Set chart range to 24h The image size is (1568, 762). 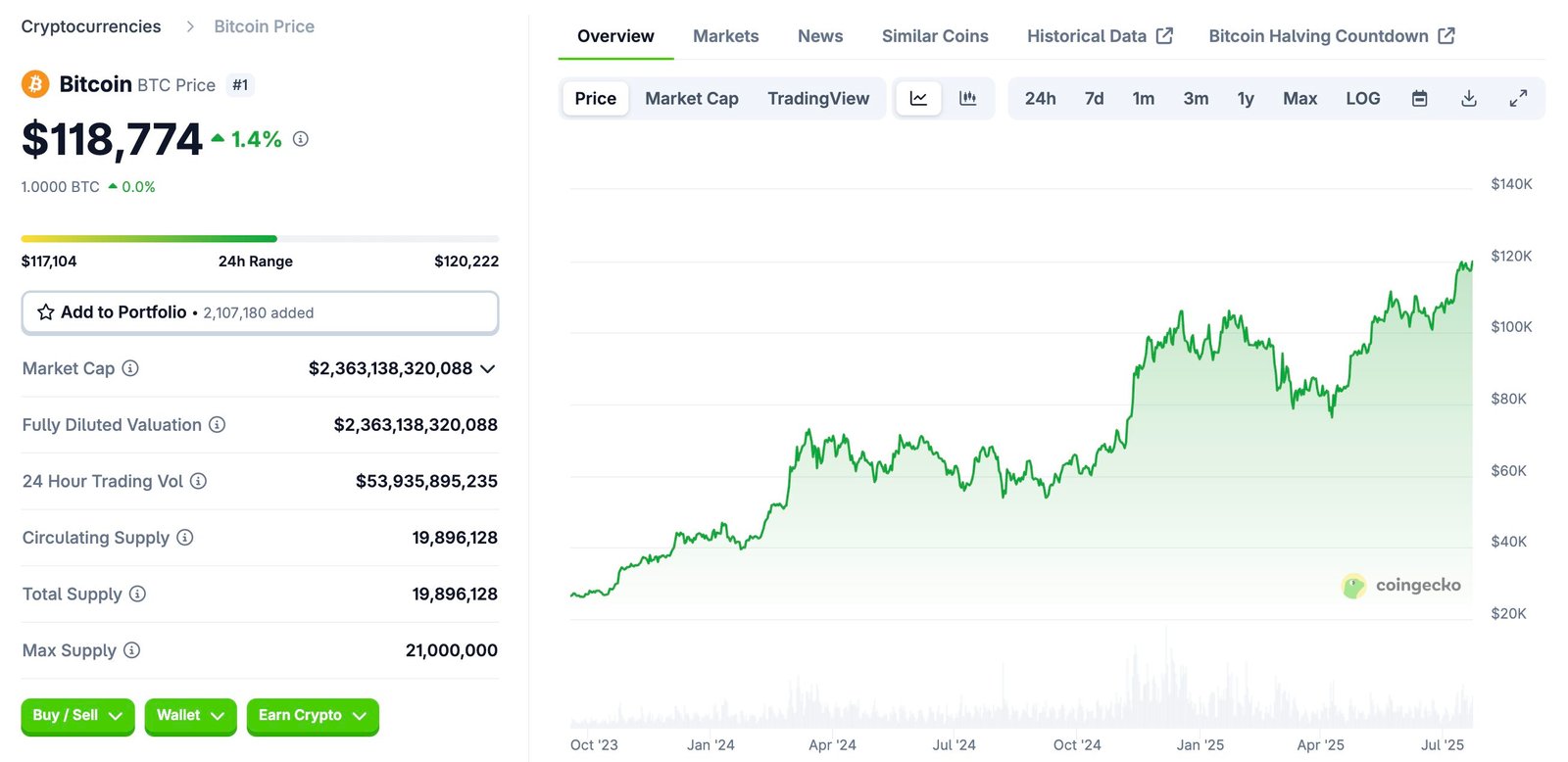point(1041,98)
